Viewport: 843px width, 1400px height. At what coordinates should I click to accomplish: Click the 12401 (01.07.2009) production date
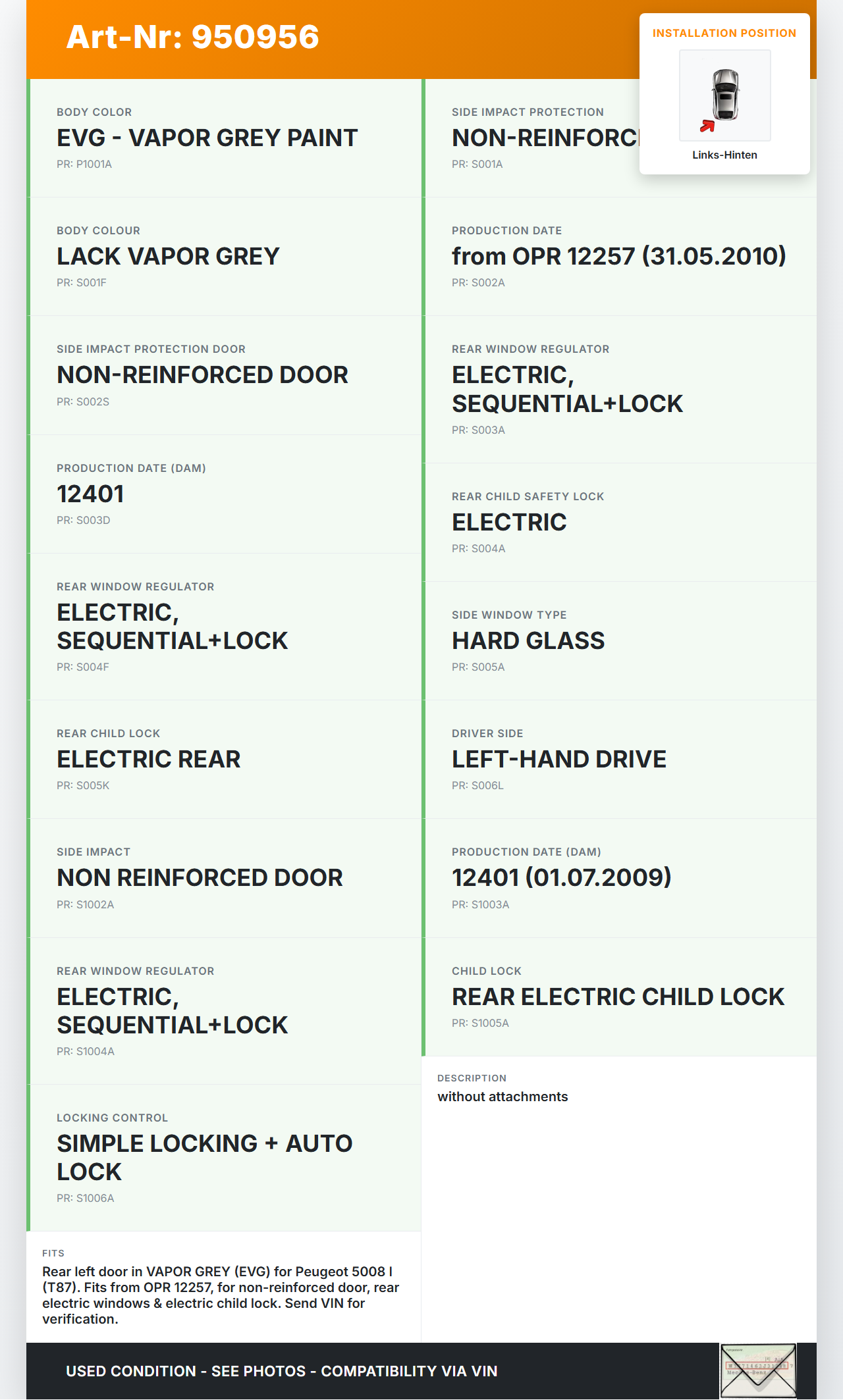click(561, 878)
